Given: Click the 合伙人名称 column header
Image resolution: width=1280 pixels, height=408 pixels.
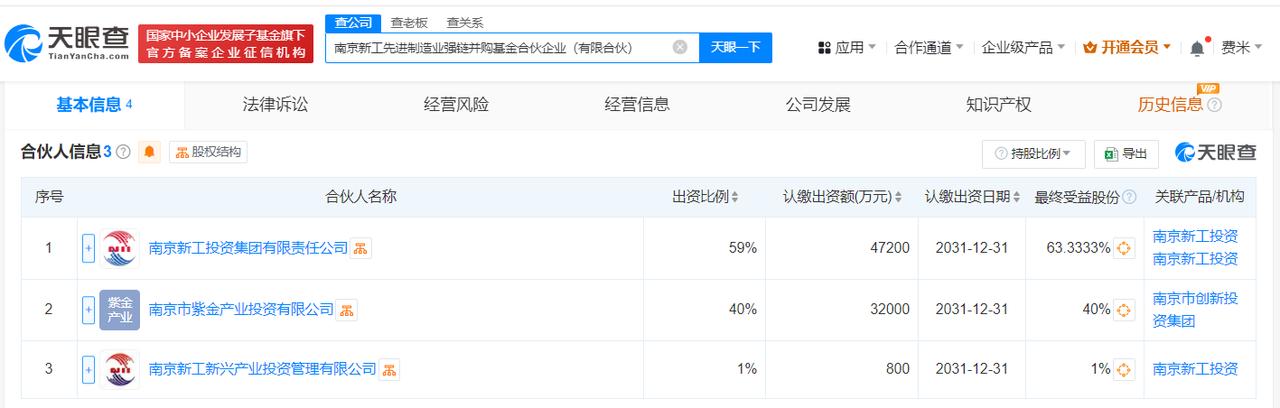Looking at the screenshot, I should [361, 197].
